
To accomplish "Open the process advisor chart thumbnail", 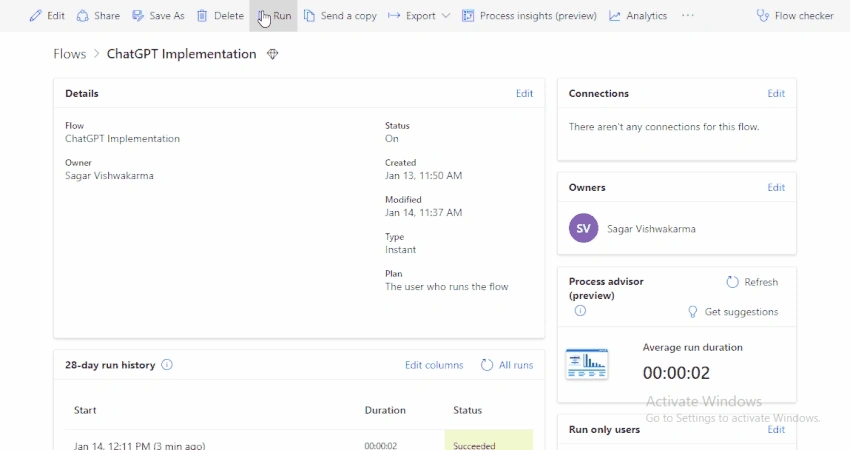I will pos(587,364).
